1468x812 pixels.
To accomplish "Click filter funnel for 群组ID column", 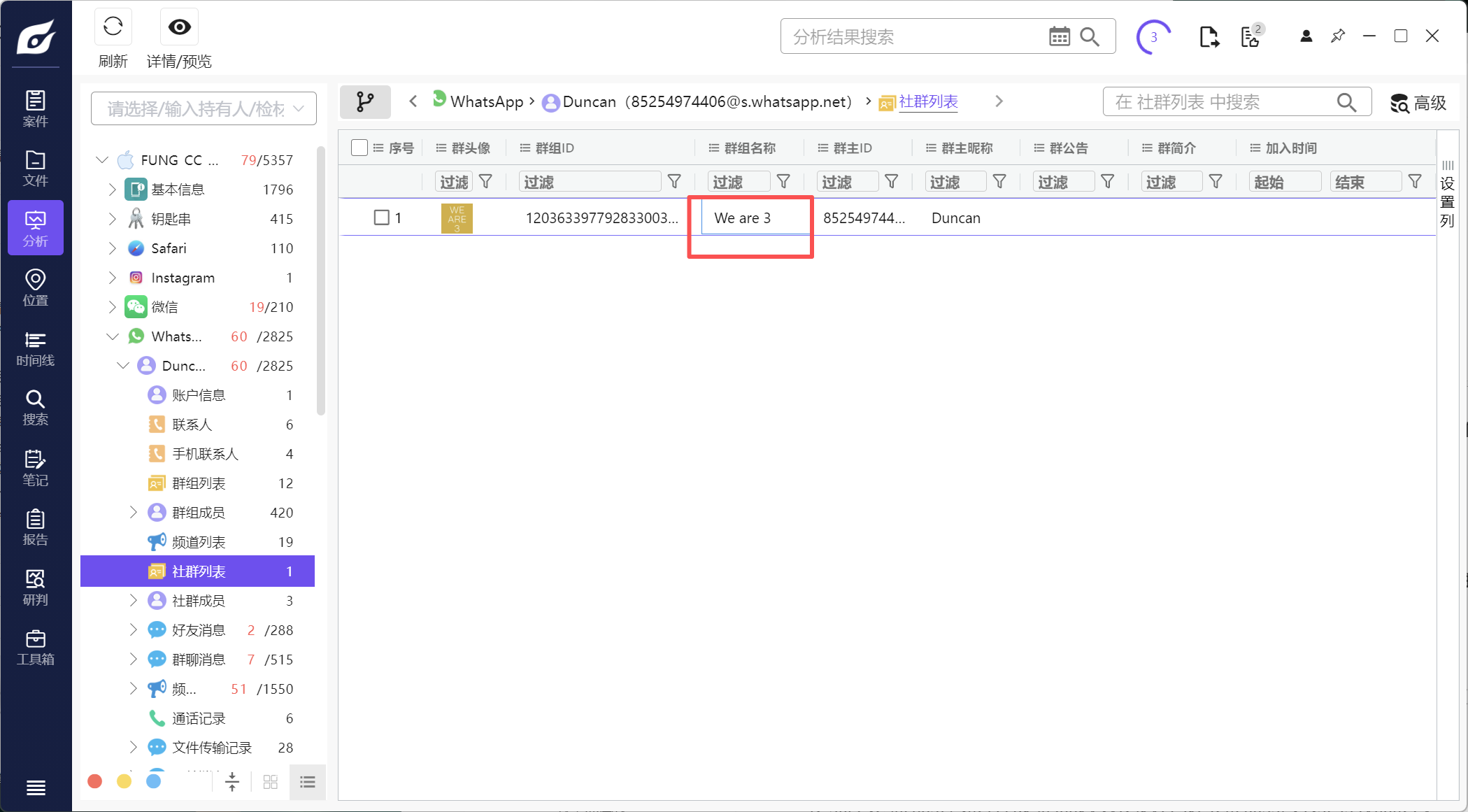I will (674, 182).
